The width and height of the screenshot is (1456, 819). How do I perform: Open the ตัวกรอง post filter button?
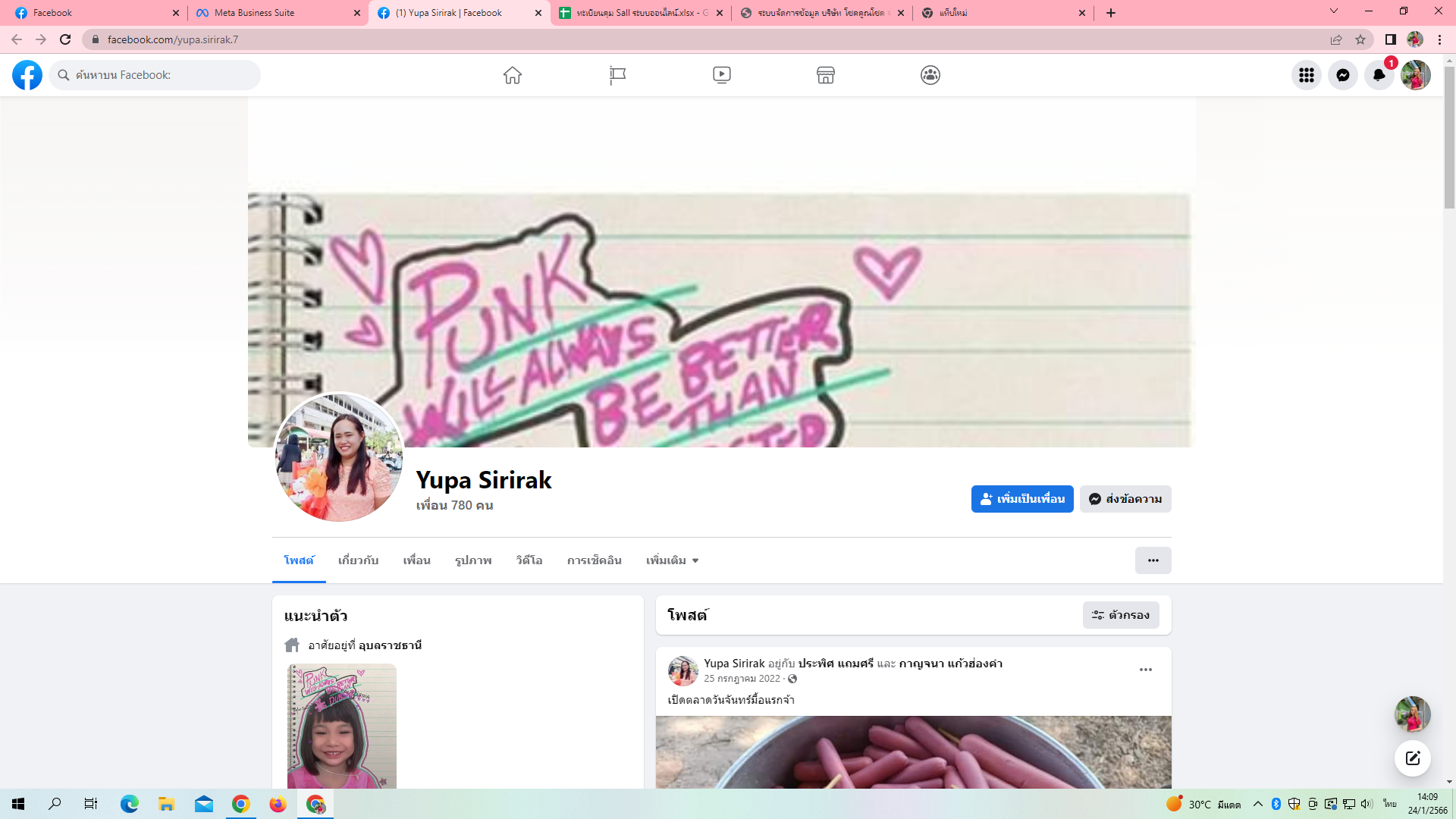point(1121,615)
